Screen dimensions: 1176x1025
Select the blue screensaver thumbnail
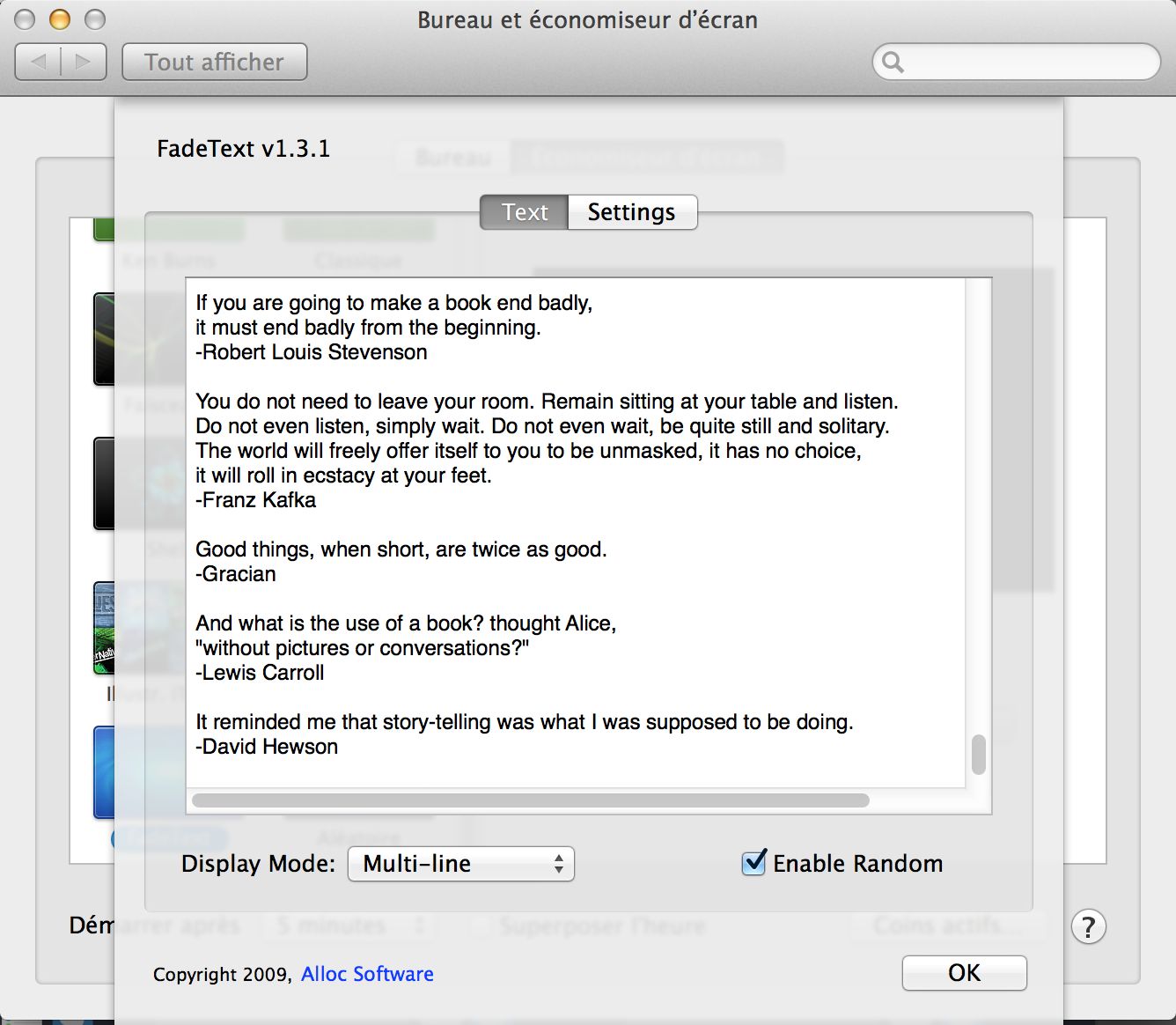(104, 772)
